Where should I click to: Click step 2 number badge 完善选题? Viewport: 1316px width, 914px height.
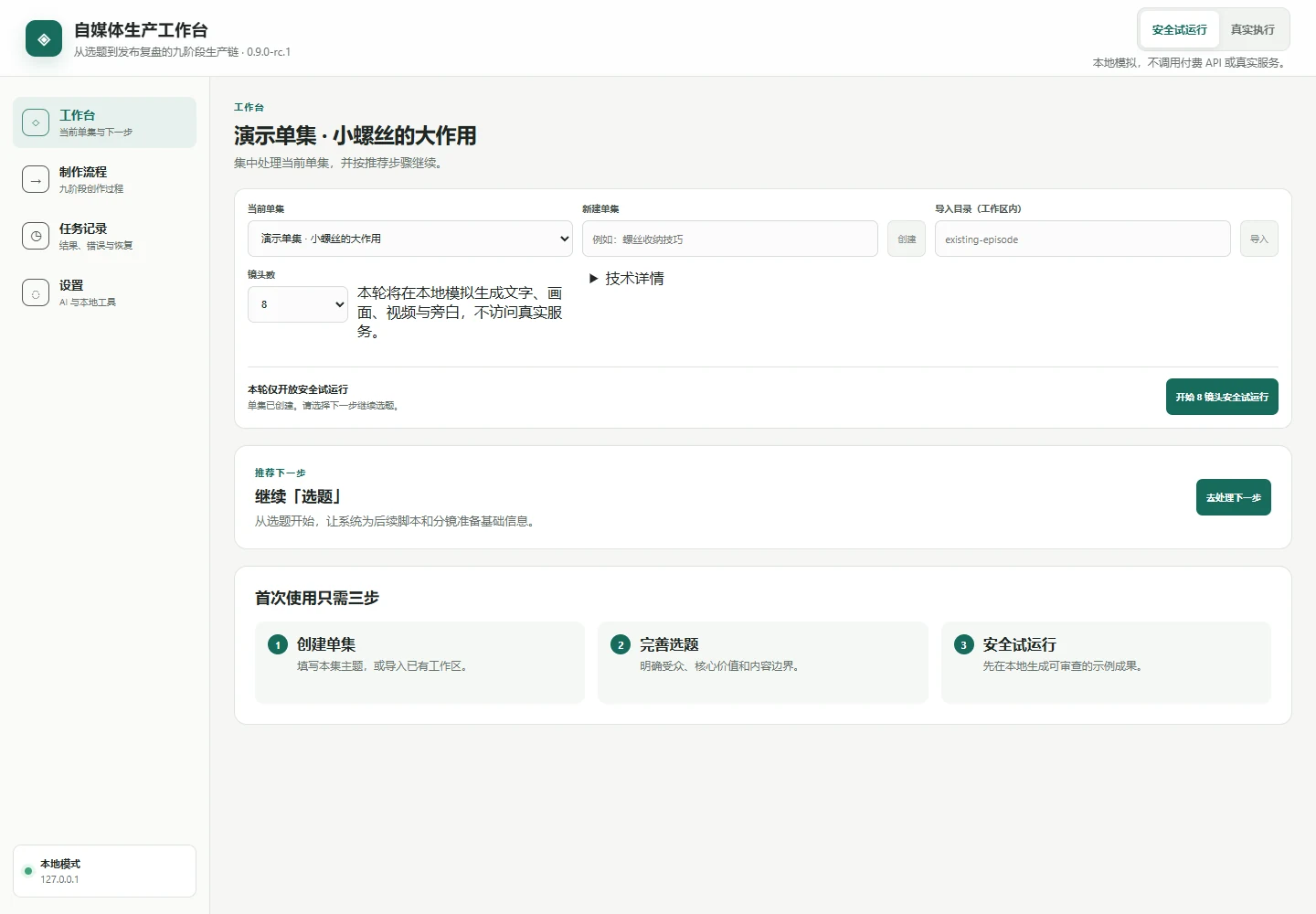click(x=621, y=644)
